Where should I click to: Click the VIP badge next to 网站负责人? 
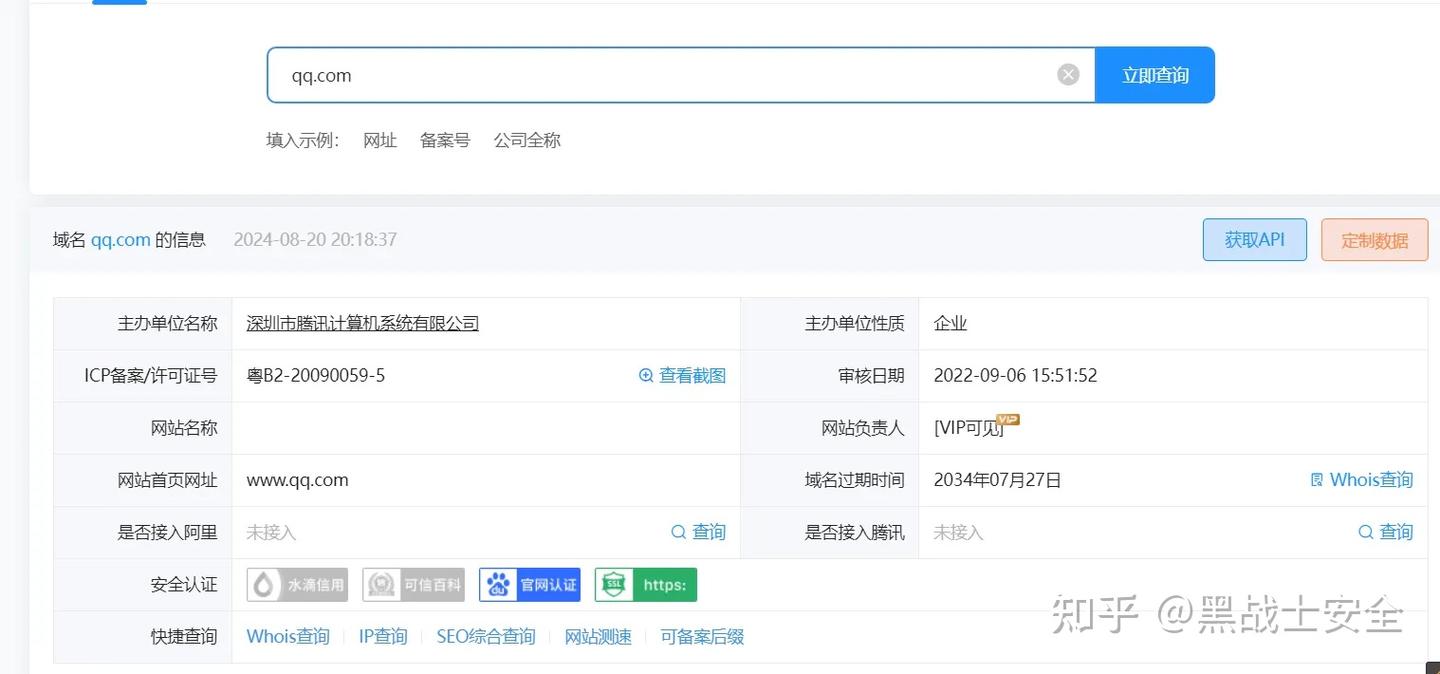coord(1008,420)
